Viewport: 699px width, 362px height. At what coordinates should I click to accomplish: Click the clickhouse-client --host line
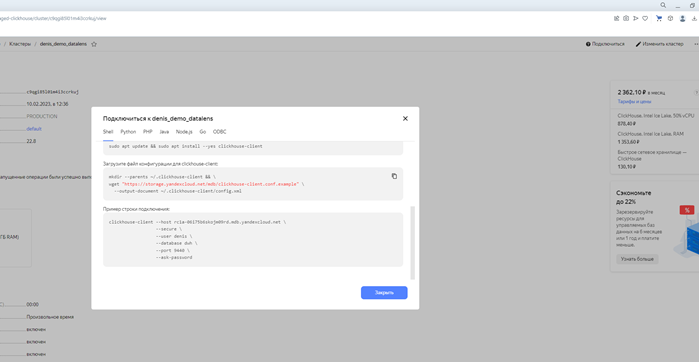[197, 222]
